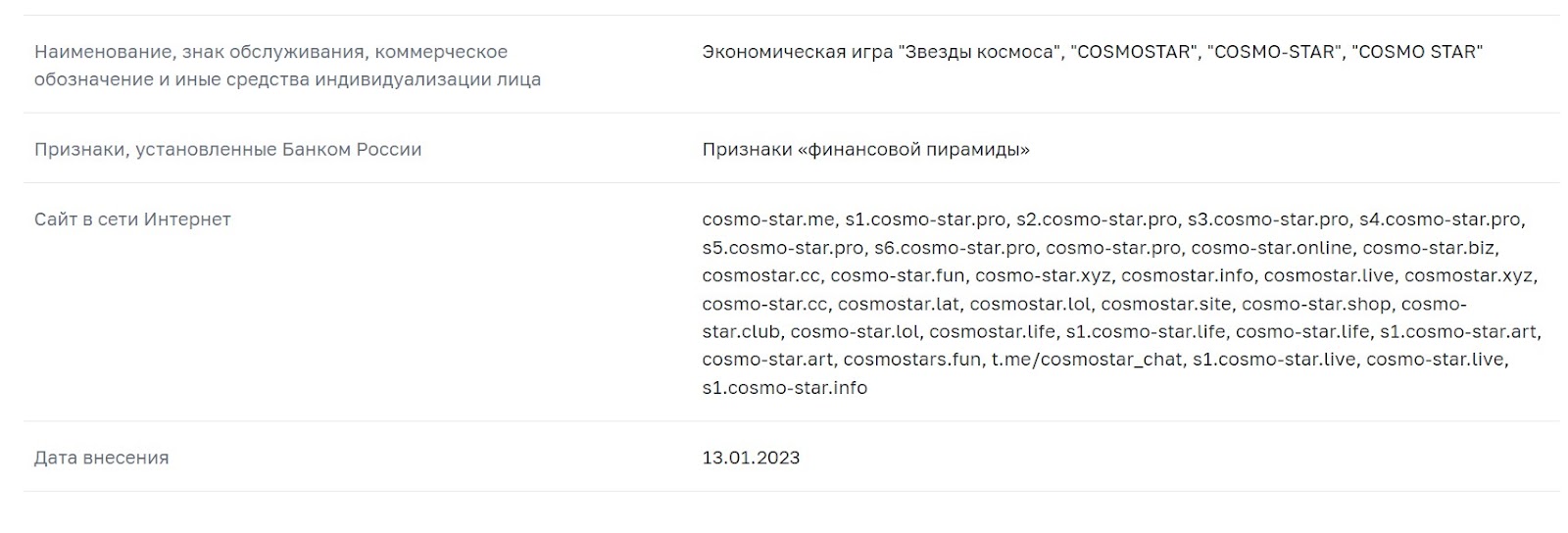Viewport: 1568px width, 533px height.
Task: Click the "Дата внесения" row label
Action: [101, 458]
